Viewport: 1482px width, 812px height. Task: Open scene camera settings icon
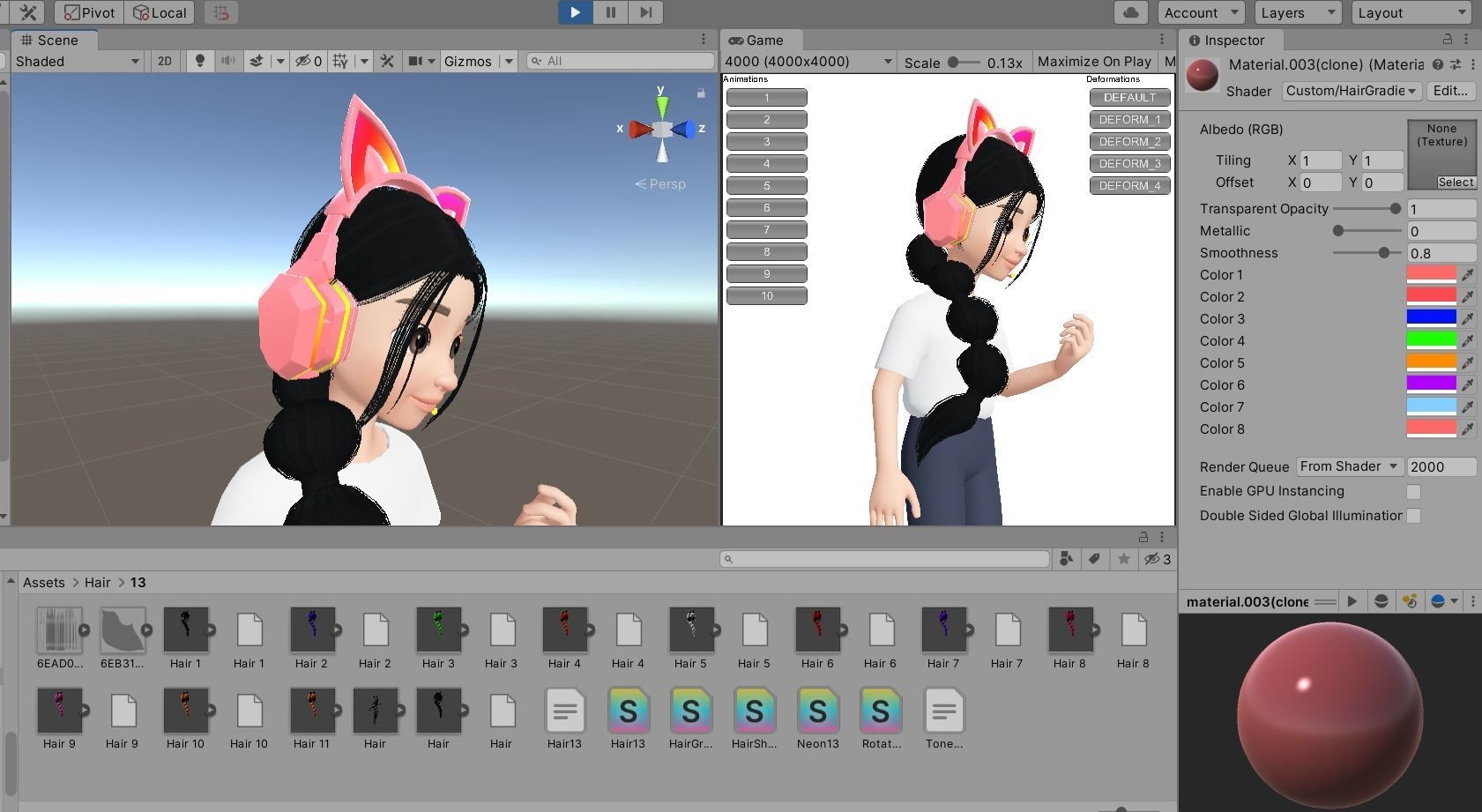click(x=415, y=61)
